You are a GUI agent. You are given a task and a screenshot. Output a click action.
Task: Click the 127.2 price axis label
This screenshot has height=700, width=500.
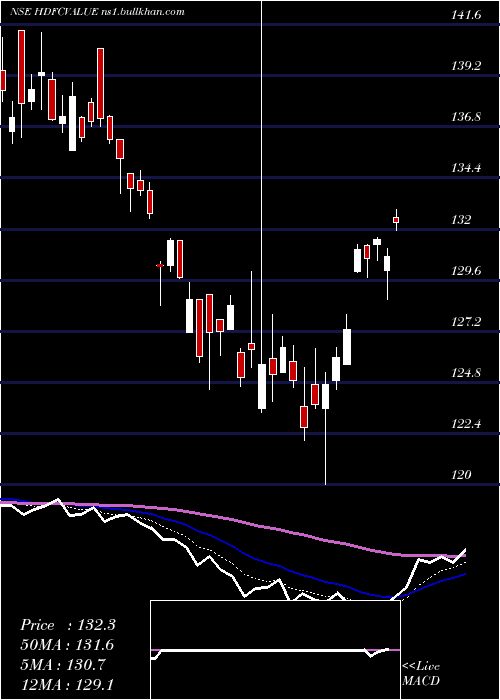(466, 321)
